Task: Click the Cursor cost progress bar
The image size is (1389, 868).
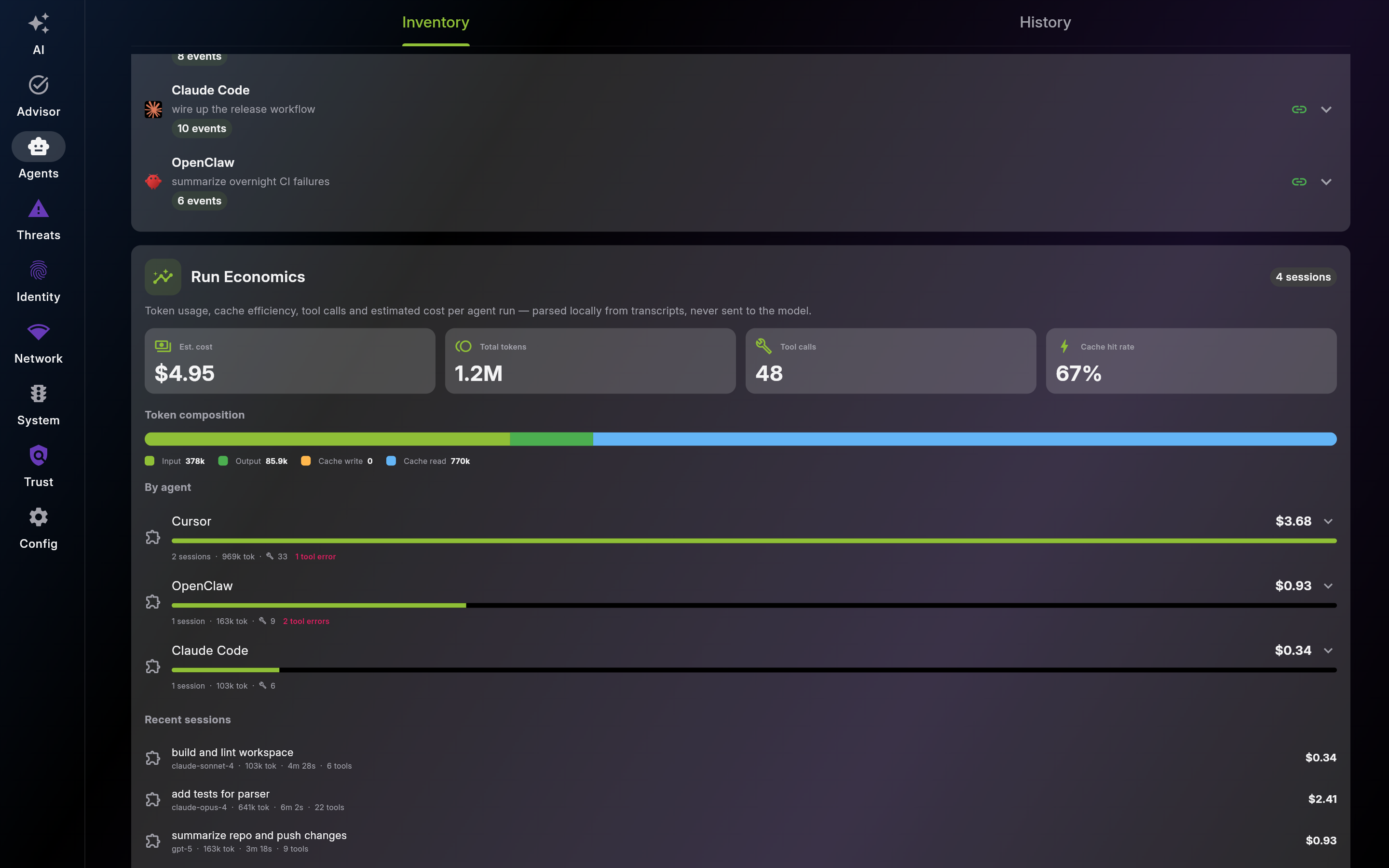Action: coord(754,541)
